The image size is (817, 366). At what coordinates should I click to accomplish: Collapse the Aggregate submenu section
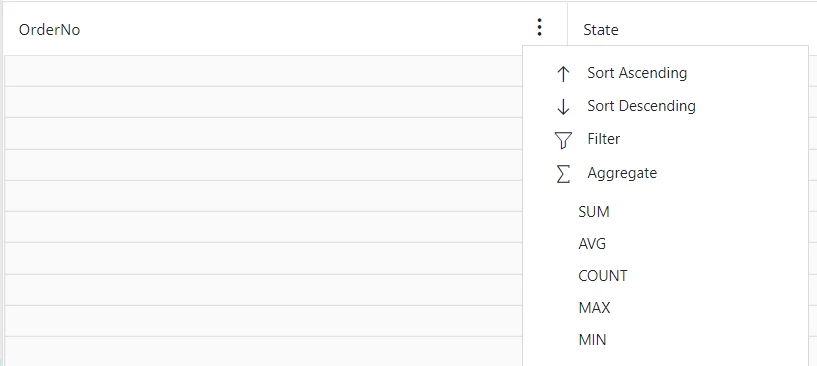(622, 173)
